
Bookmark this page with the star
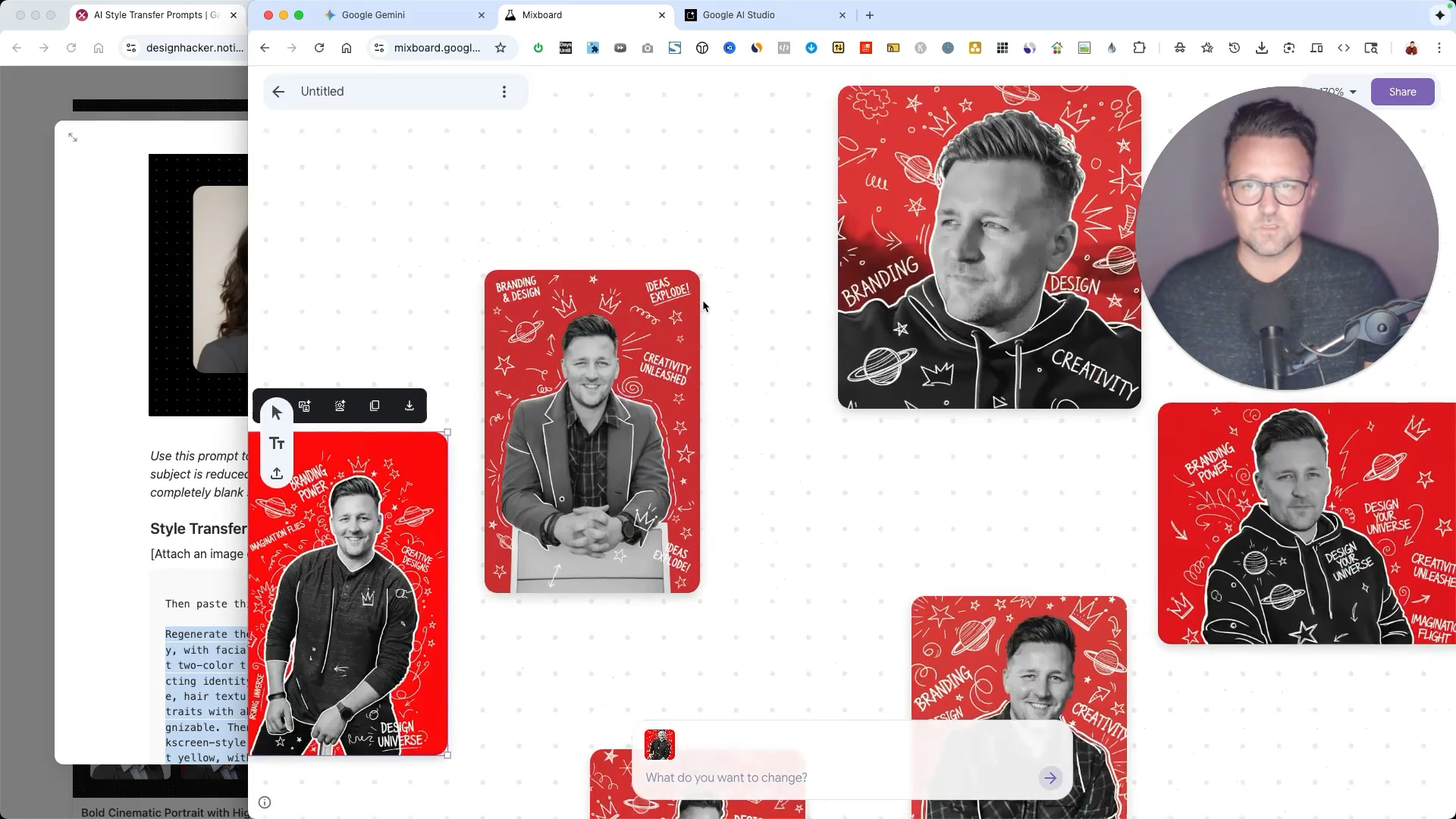click(x=500, y=48)
